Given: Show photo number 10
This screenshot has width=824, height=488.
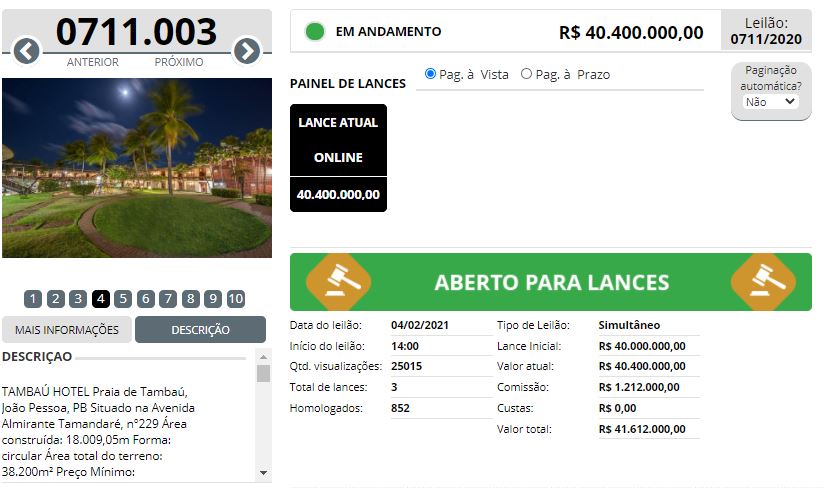Looking at the screenshot, I should 236,299.
